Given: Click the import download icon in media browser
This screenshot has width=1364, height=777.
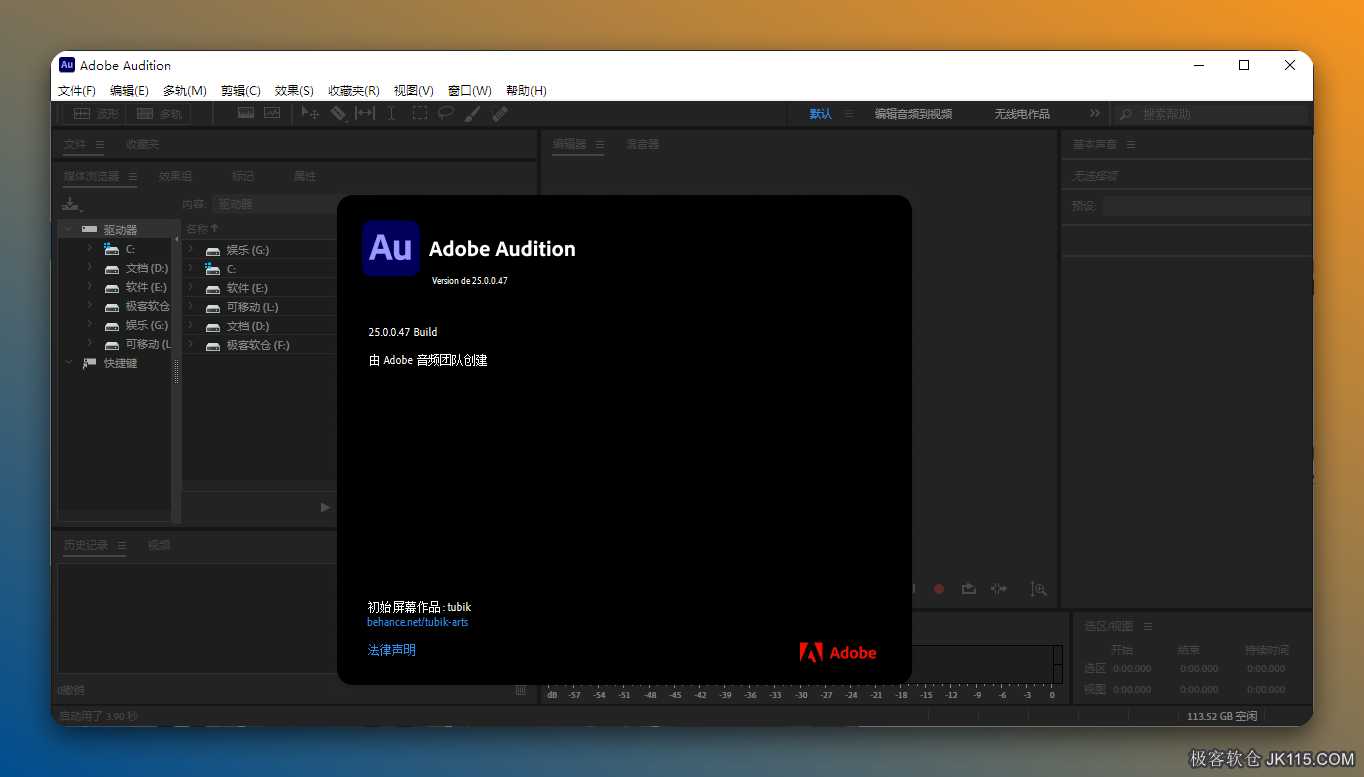Looking at the screenshot, I should click(71, 204).
